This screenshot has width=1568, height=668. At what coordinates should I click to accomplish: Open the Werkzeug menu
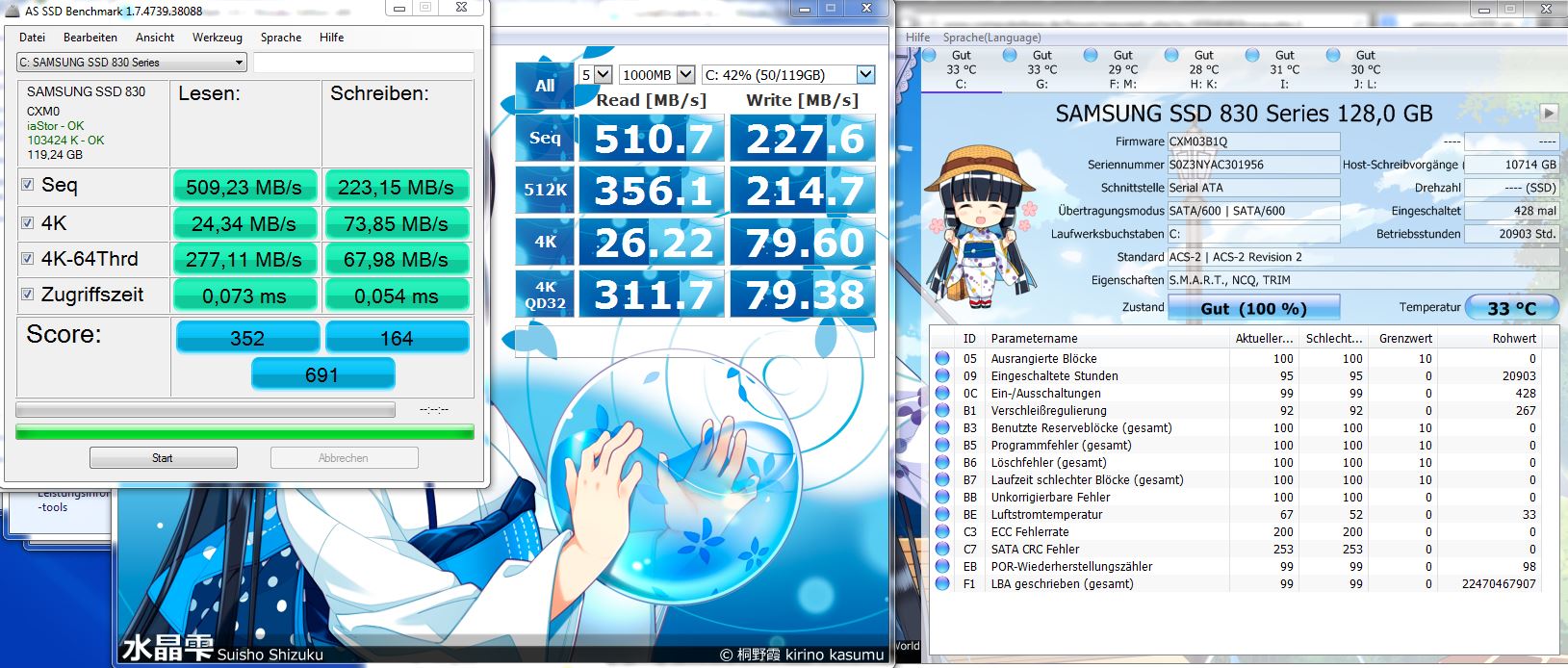pyautogui.click(x=218, y=38)
